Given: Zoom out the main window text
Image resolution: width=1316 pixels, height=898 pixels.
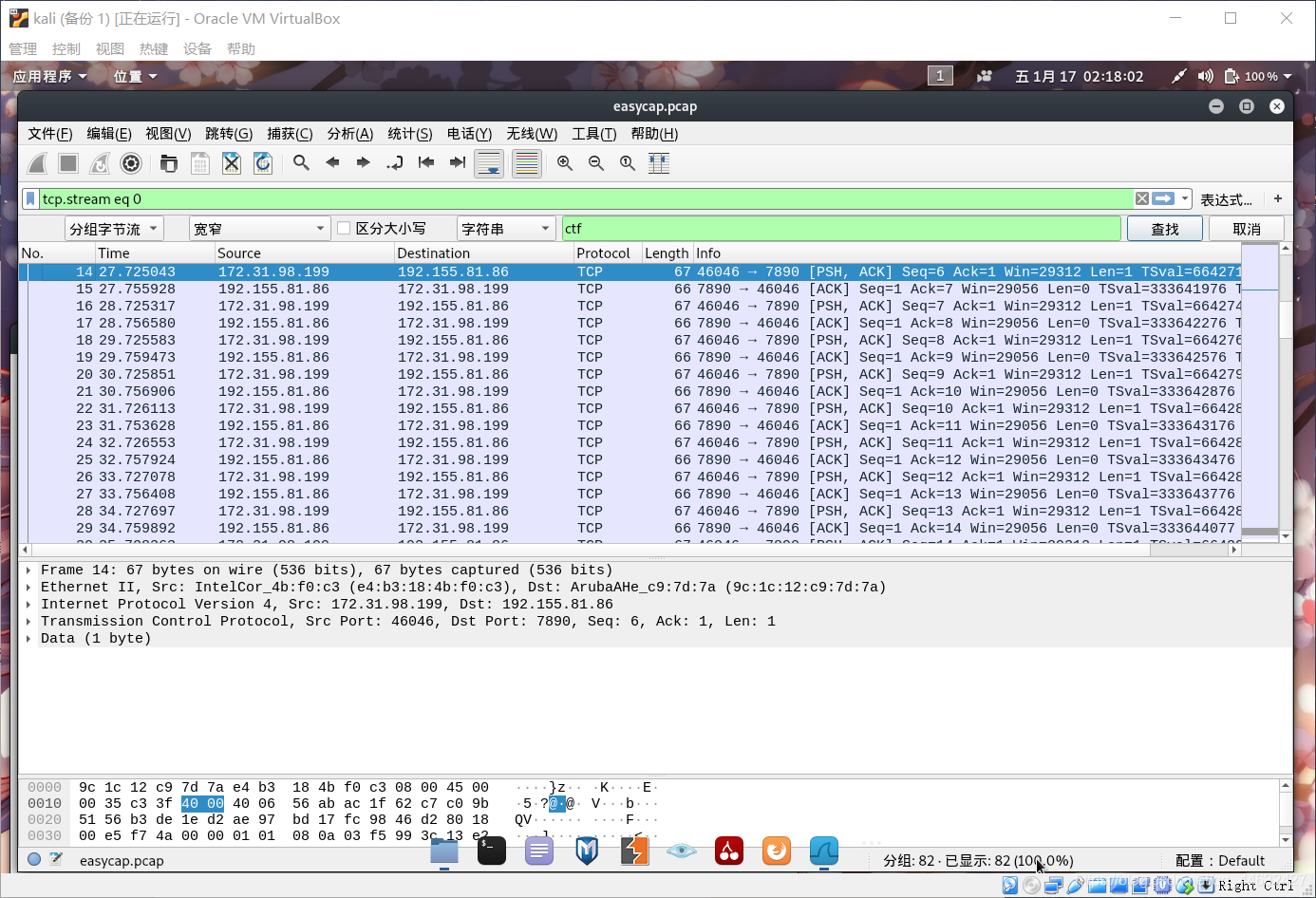Looking at the screenshot, I should [x=596, y=163].
